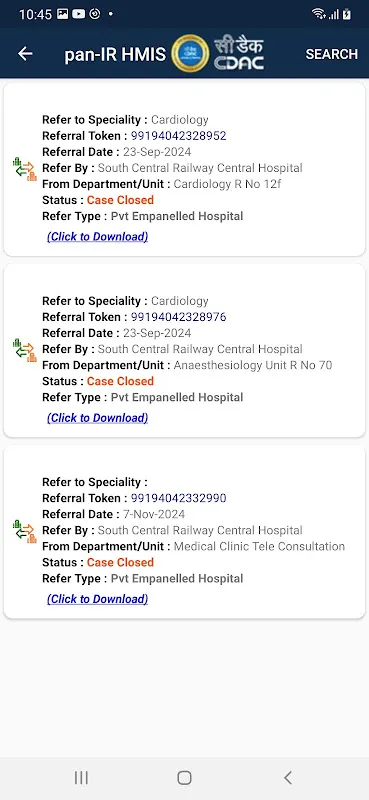Tap Android home button
Image resolution: width=369 pixels, height=800 pixels.
184,778
